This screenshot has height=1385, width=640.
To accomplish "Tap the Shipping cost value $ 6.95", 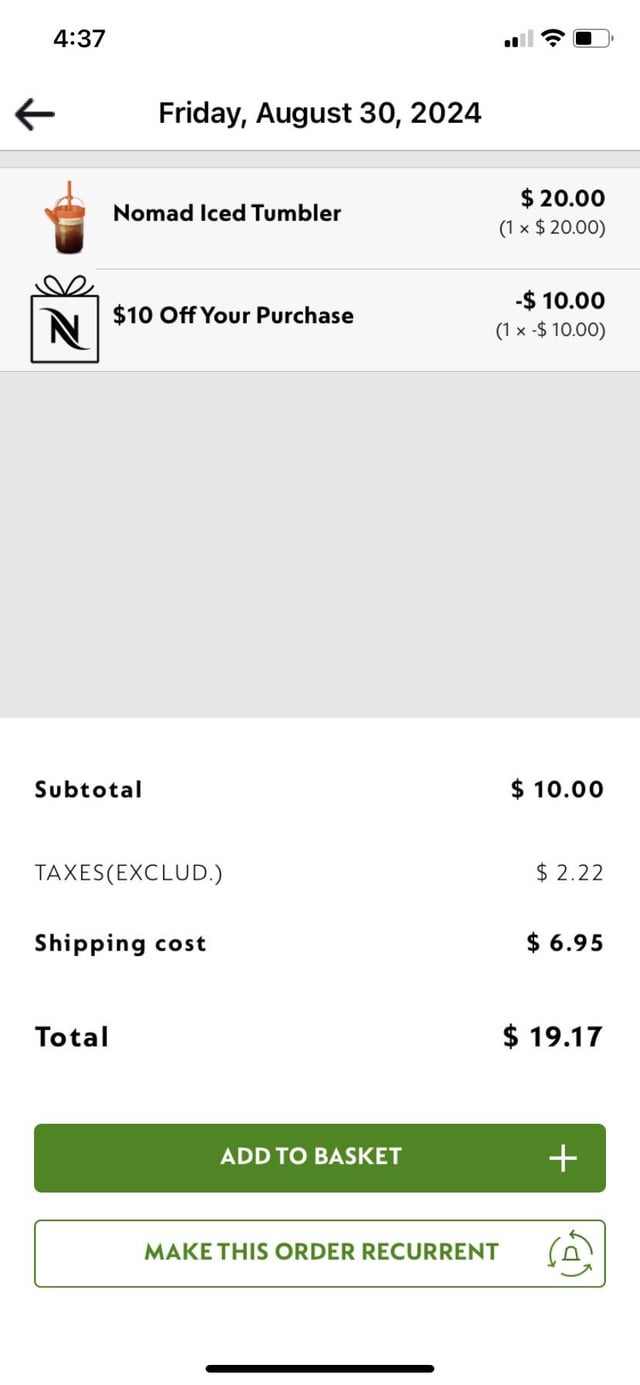I will 565,943.
